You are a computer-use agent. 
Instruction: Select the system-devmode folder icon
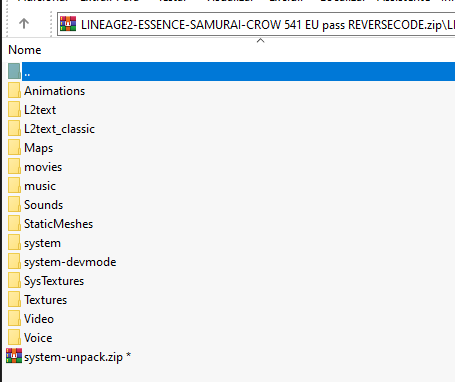14,262
